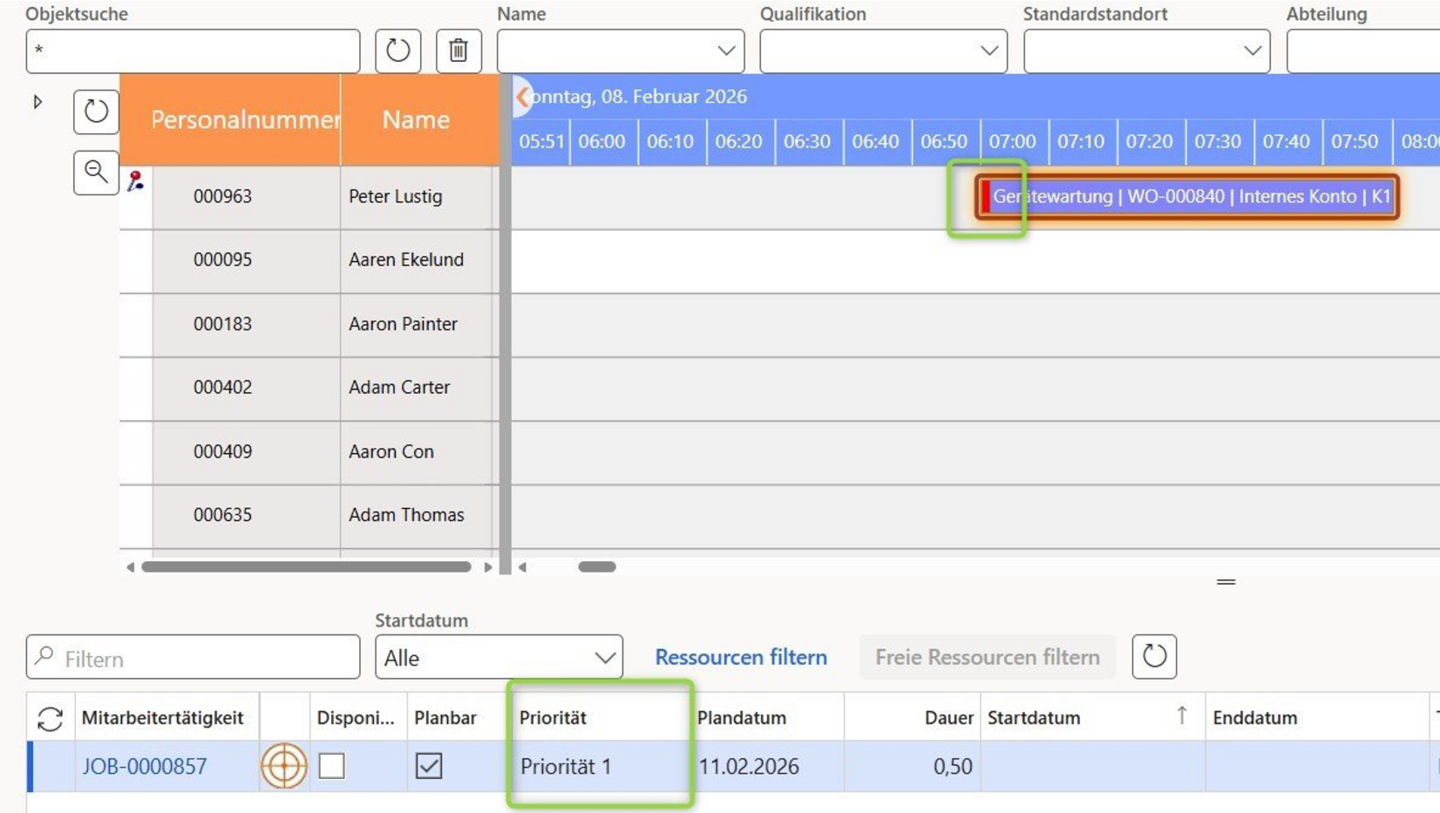This screenshot has width=1440, height=813.
Task: Open the JOB-0000857 link
Action: [x=144, y=766]
